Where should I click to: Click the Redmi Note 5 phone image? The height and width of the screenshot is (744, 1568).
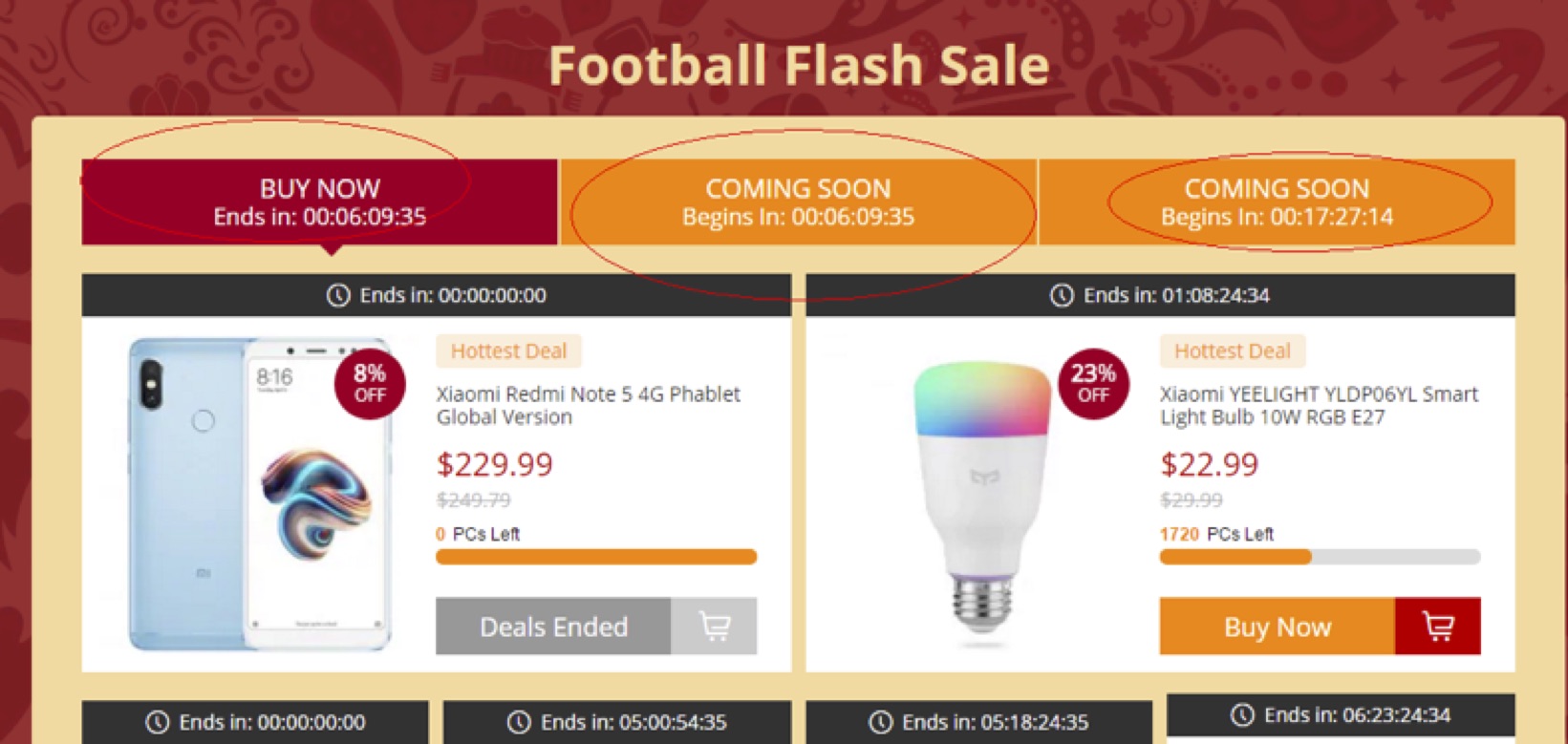pyautogui.click(x=260, y=494)
